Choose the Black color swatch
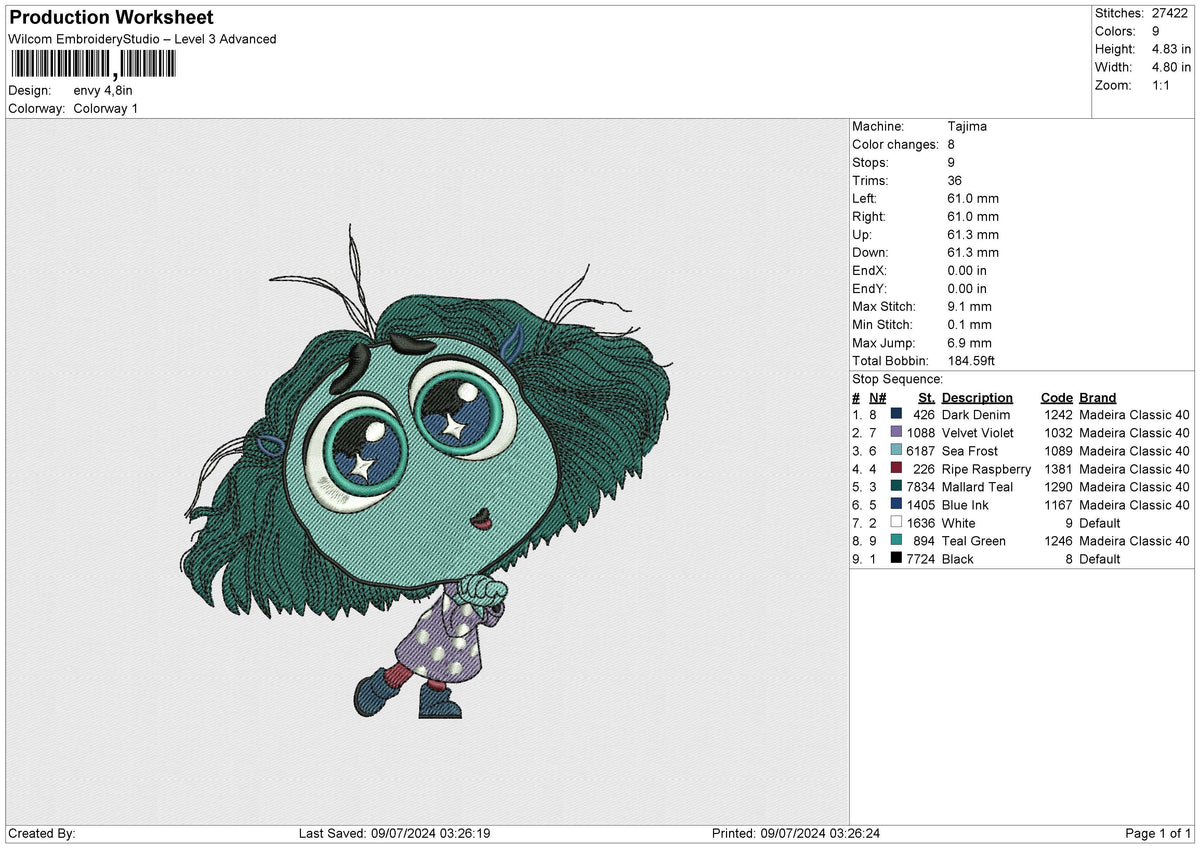The width and height of the screenshot is (1200, 848). (x=896, y=558)
